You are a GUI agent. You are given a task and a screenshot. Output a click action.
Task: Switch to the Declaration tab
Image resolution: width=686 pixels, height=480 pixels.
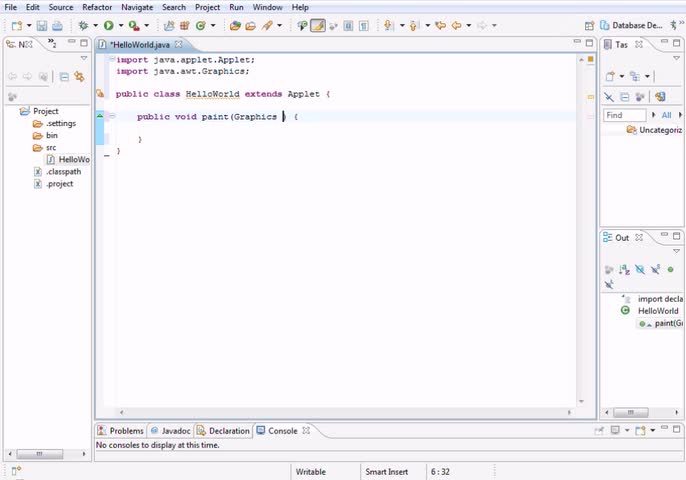click(224, 431)
